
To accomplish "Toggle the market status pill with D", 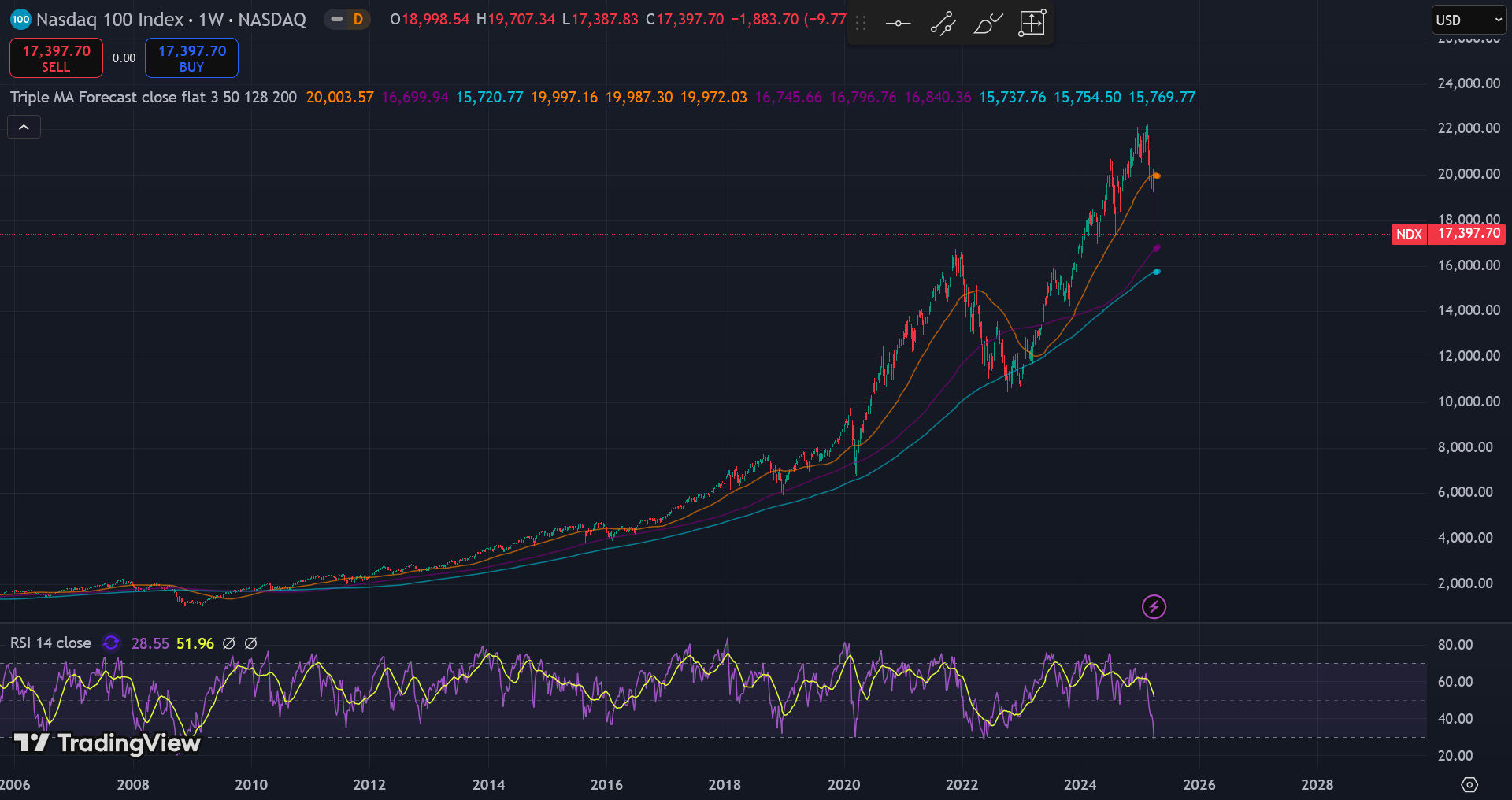I will click(x=347, y=20).
